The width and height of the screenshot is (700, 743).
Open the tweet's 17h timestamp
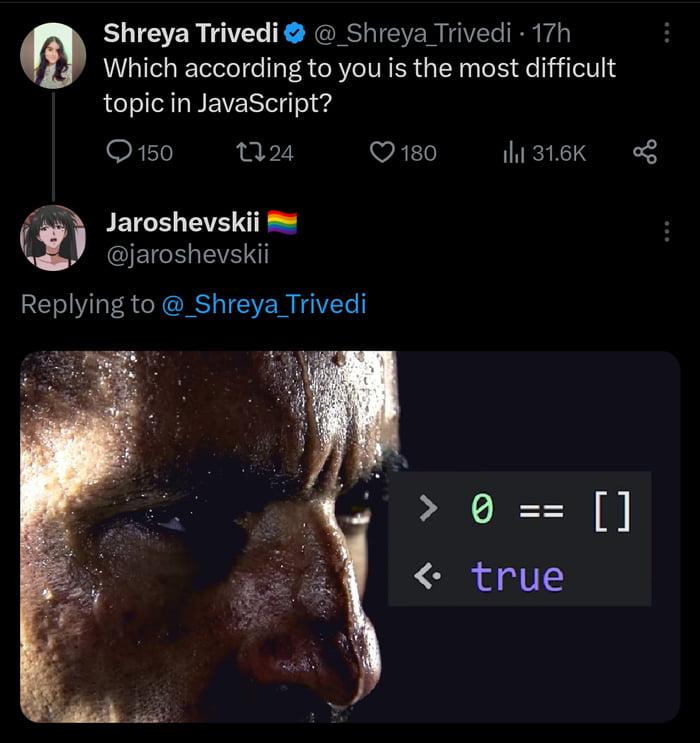tap(551, 34)
